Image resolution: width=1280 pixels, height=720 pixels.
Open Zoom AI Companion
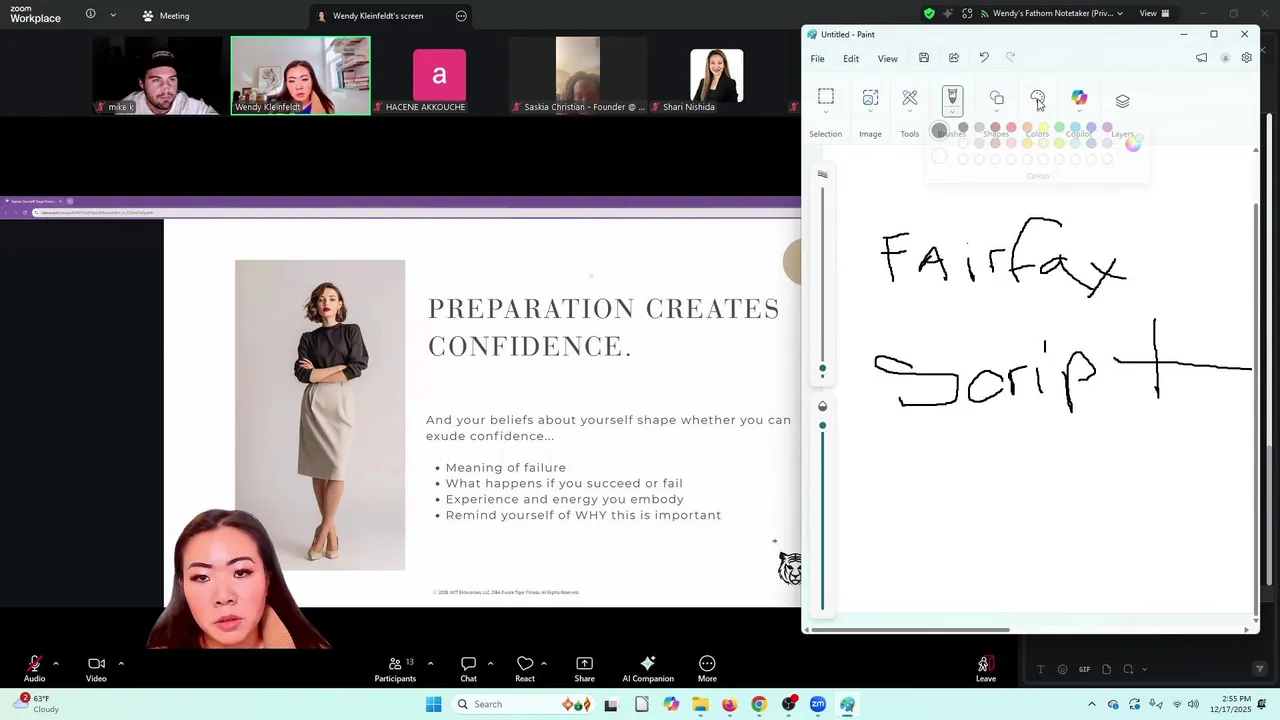coord(648,669)
